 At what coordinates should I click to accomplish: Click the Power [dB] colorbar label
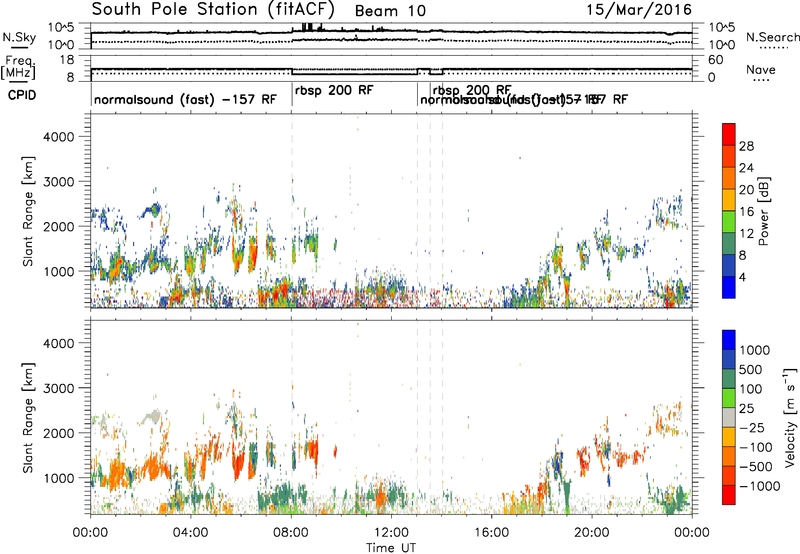click(x=763, y=211)
